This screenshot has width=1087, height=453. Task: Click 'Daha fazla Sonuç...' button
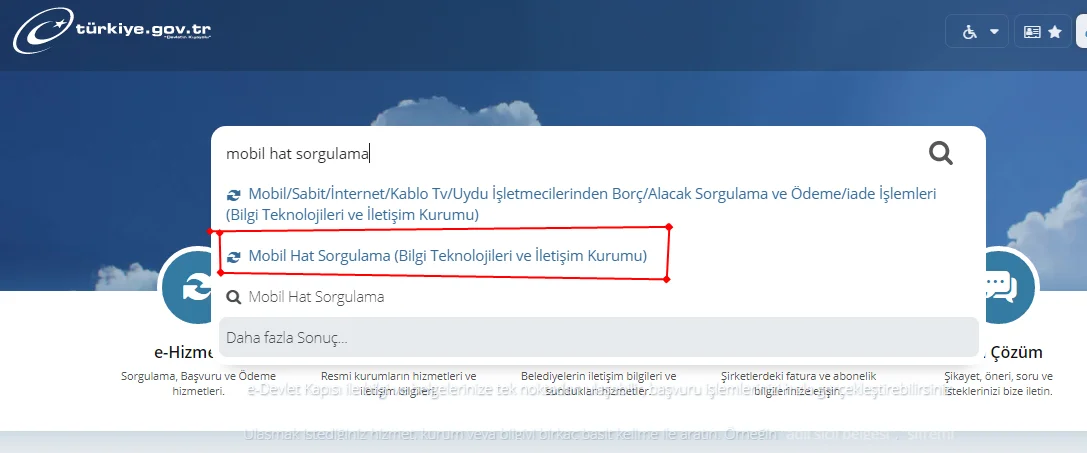[599, 338]
